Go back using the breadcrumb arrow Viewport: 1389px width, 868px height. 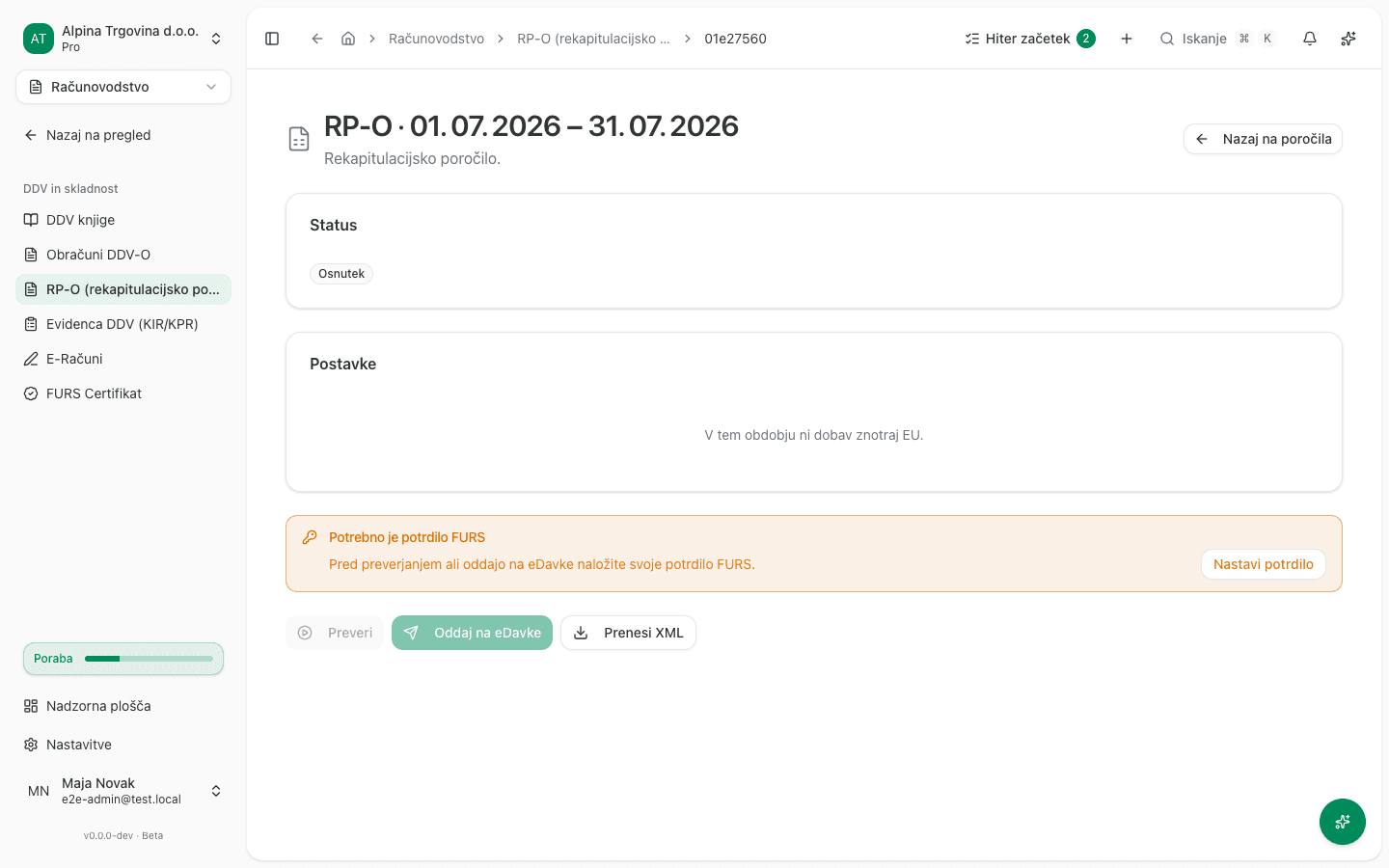(316, 39)
